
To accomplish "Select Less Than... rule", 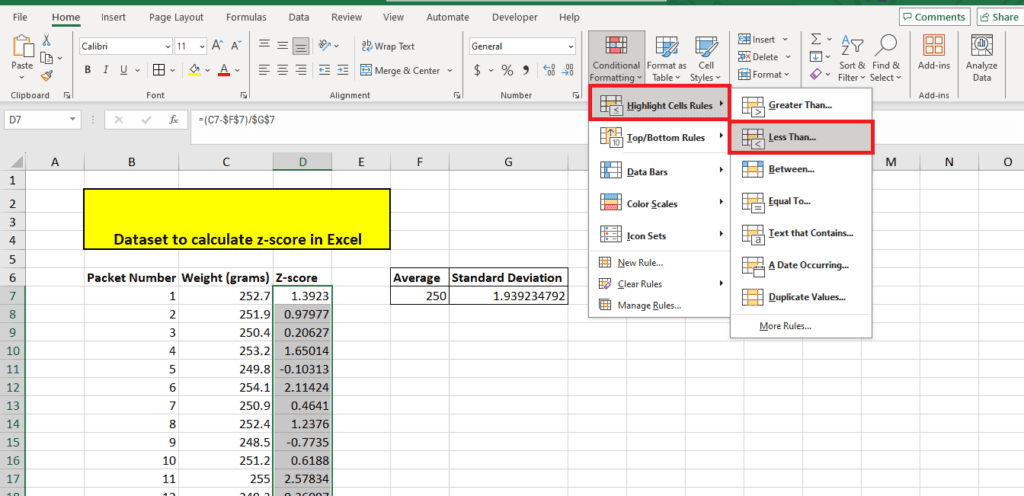I will point(801,138).
